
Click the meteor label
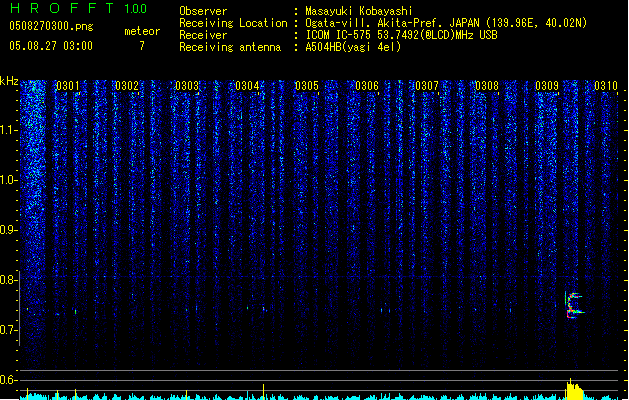[x=142, y=31]
